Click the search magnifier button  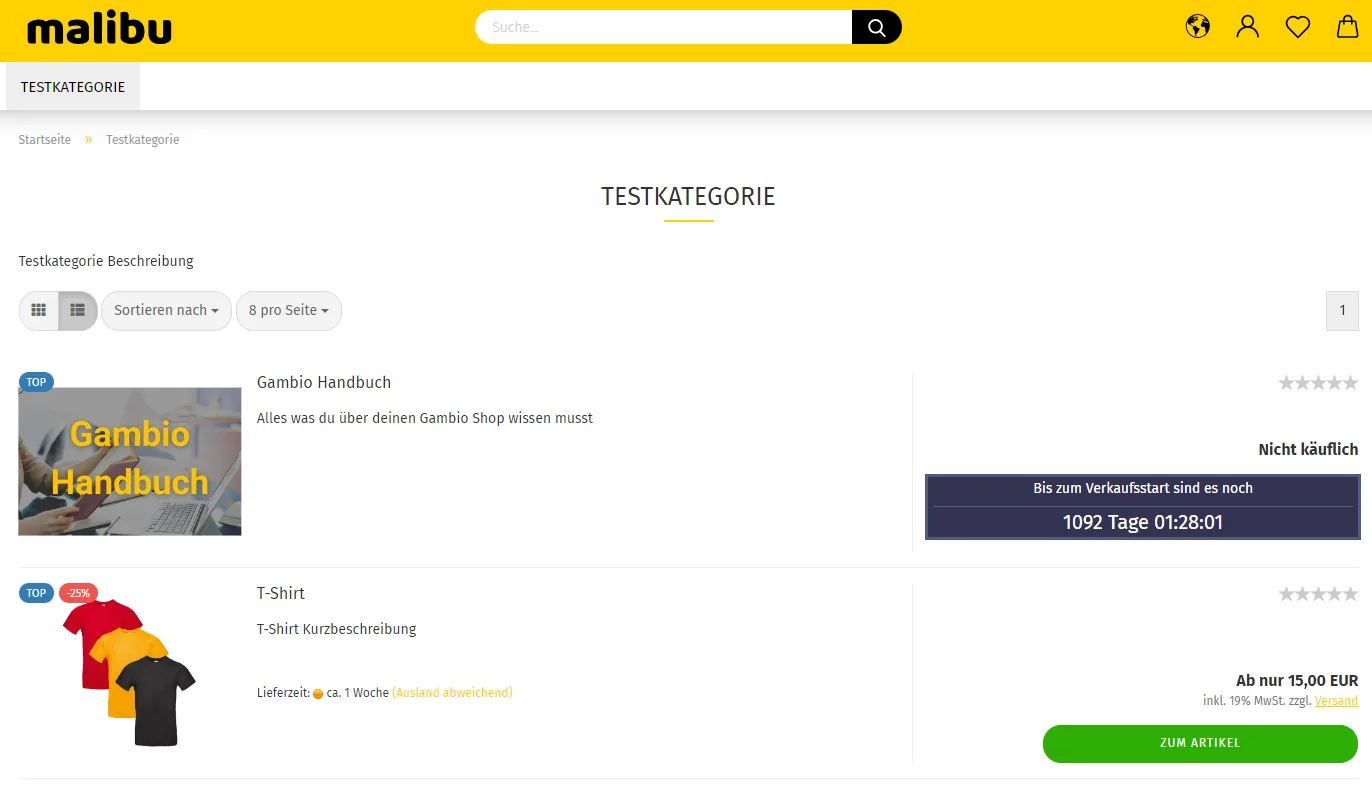click(877, 27)
